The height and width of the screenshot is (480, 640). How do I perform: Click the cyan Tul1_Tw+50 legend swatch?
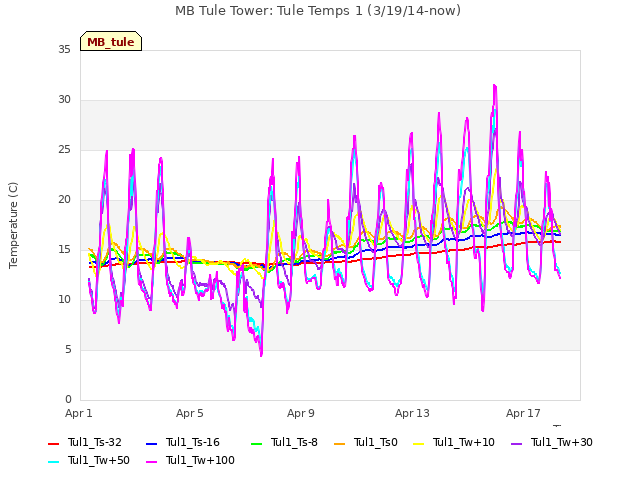tap(53, 461)
